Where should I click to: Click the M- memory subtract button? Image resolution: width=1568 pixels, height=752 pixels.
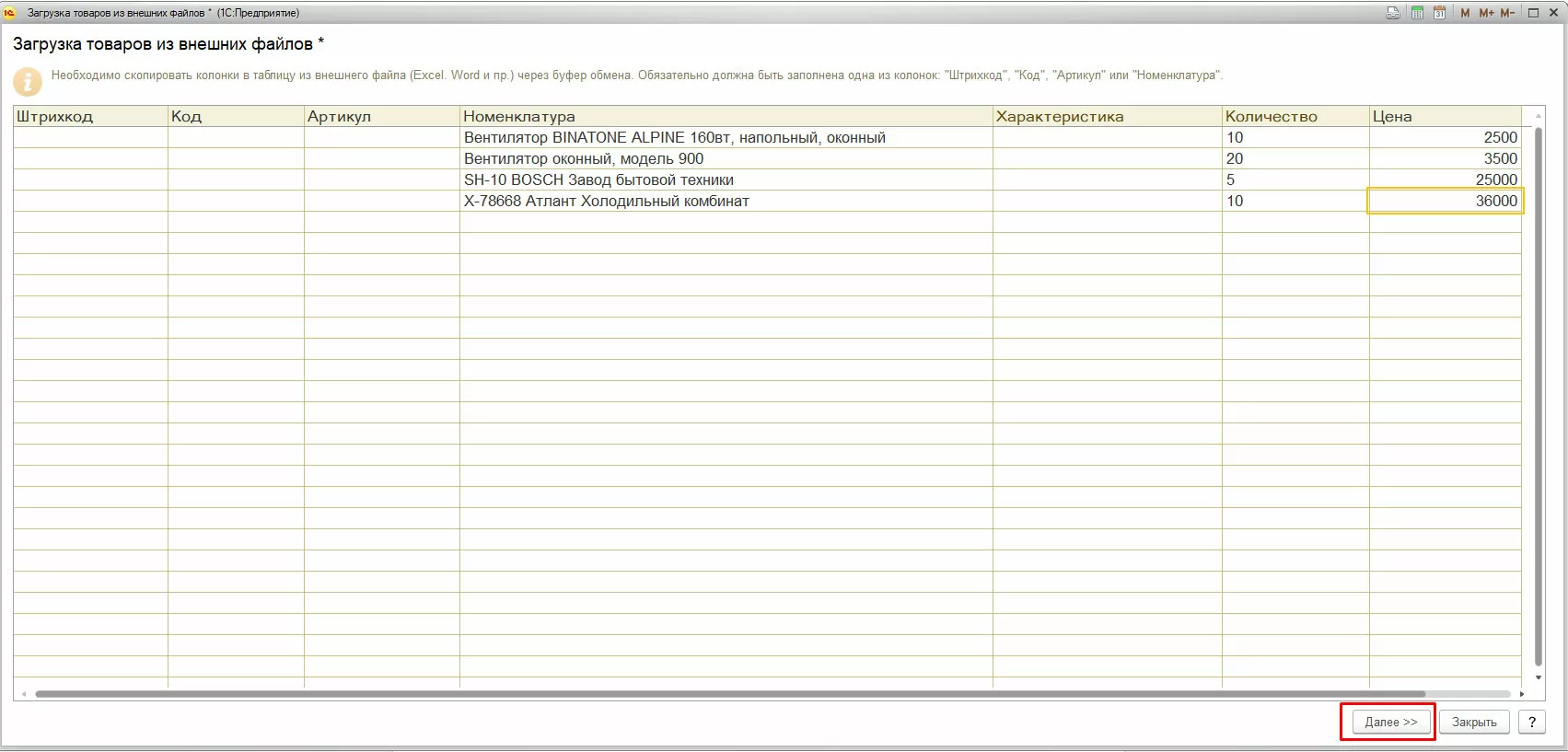click(x=1507, y=13)
